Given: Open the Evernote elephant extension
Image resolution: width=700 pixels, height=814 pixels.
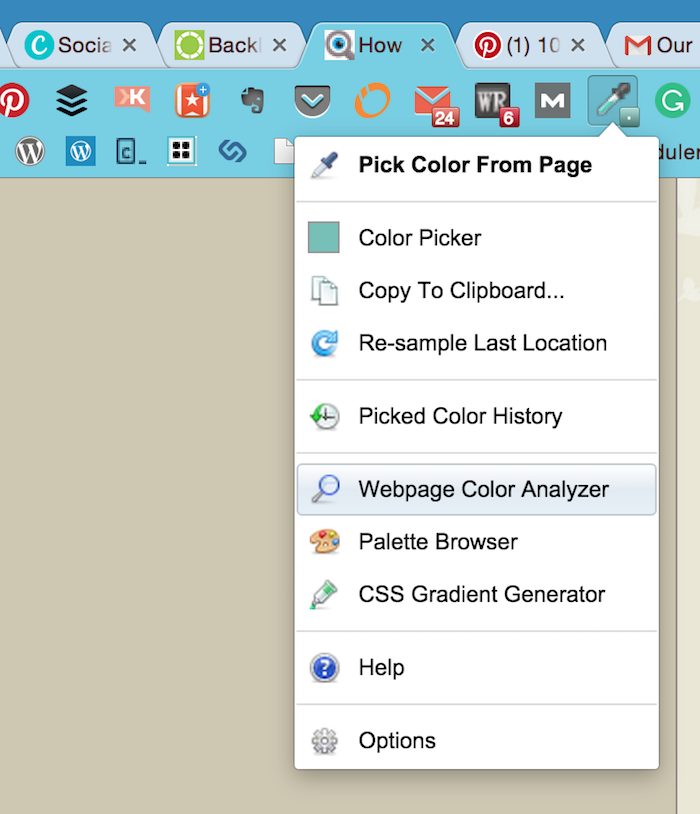Looking at the screenshot, I should pyautogui.click(x=252, y=100).
